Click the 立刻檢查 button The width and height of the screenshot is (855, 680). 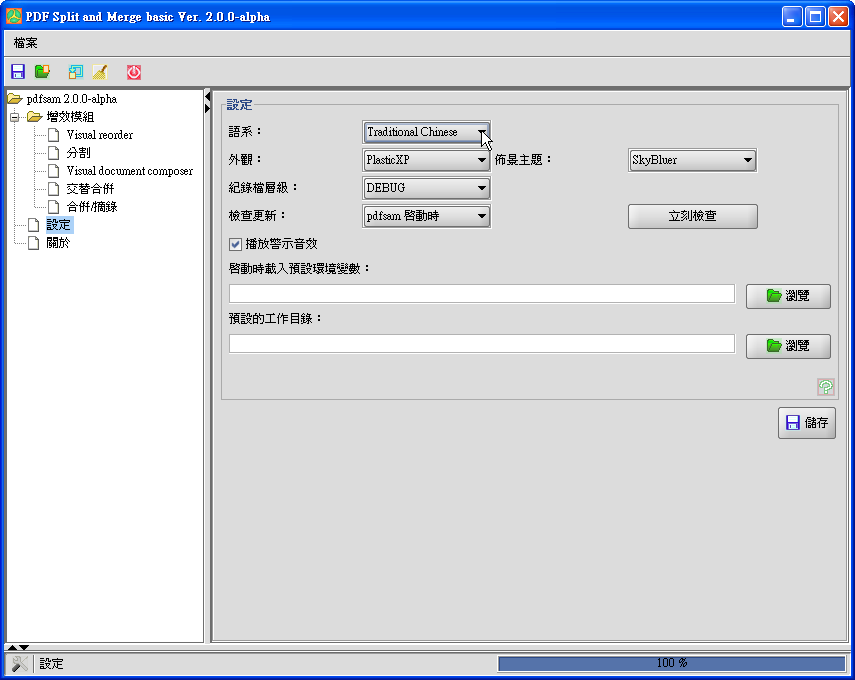point(693,216)
